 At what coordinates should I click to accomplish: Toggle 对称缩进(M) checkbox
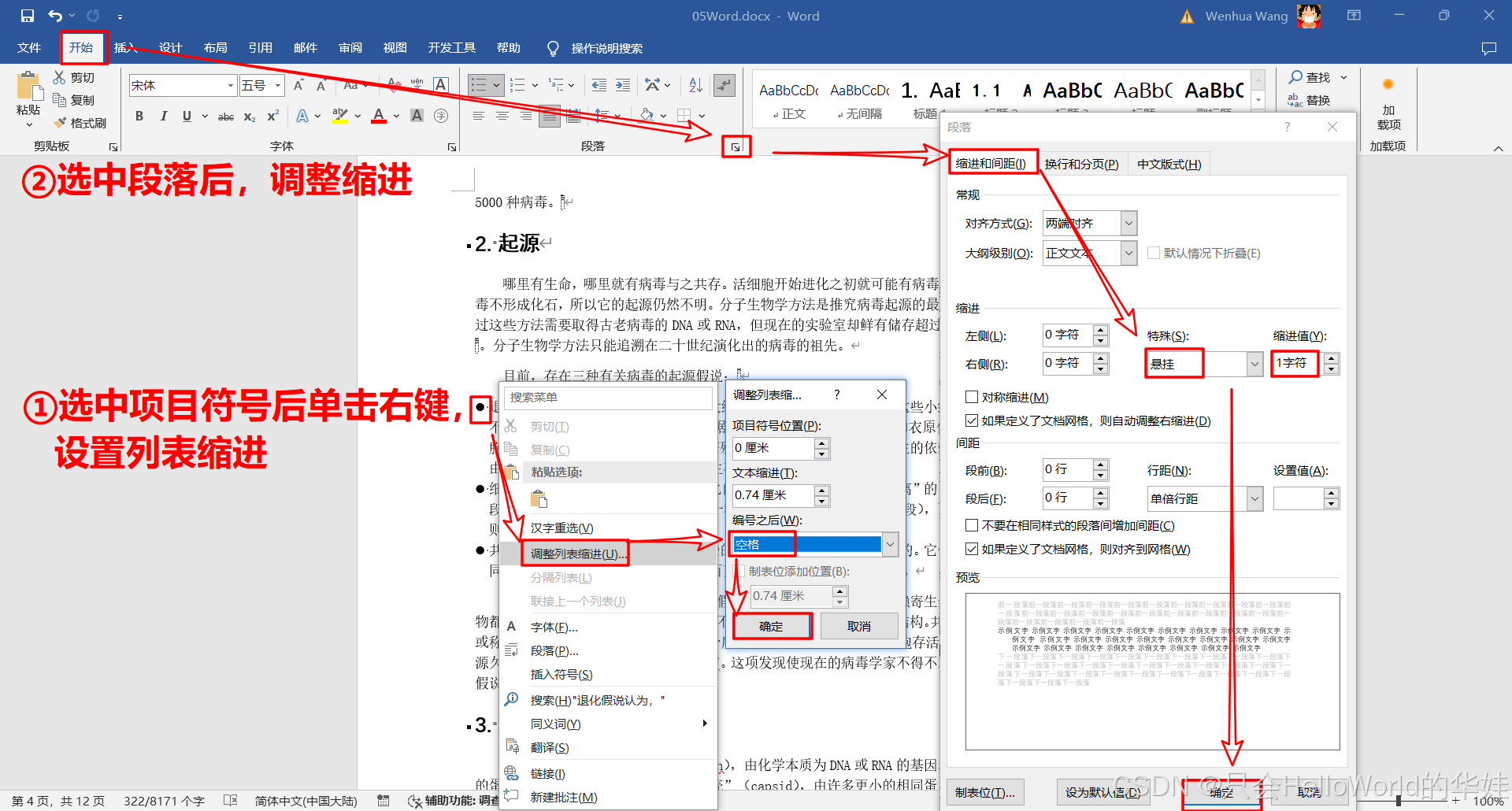click(x=972, y=397)
